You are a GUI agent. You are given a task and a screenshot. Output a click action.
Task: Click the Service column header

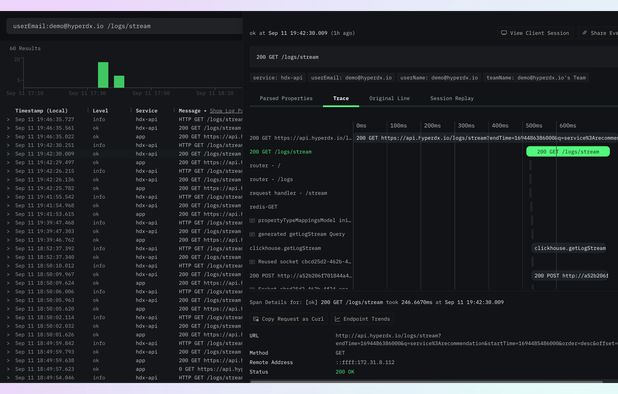point(146,111)
